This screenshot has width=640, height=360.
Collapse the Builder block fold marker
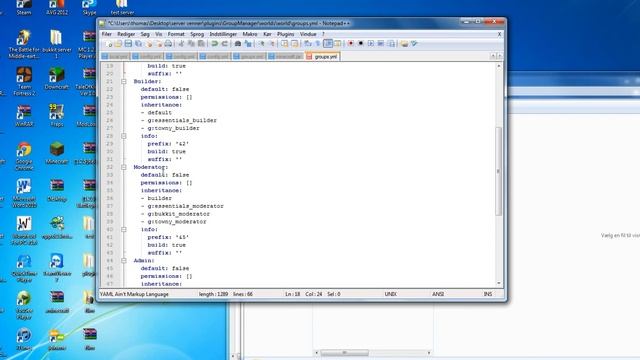pyautogui.click(x=124, y=81)
